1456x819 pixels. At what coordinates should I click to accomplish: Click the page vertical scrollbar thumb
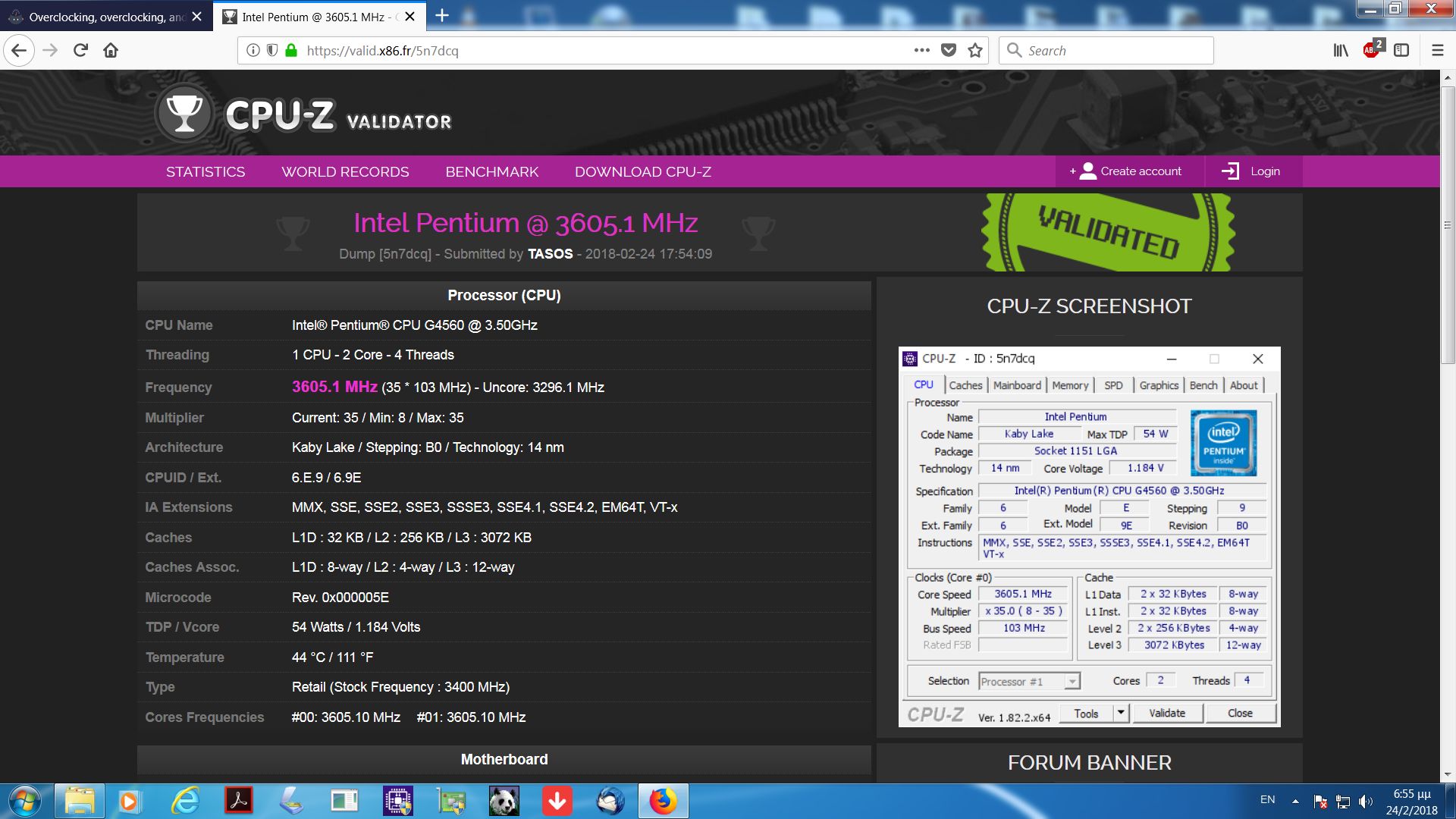pyautogui.click(x=1447, y=226)
